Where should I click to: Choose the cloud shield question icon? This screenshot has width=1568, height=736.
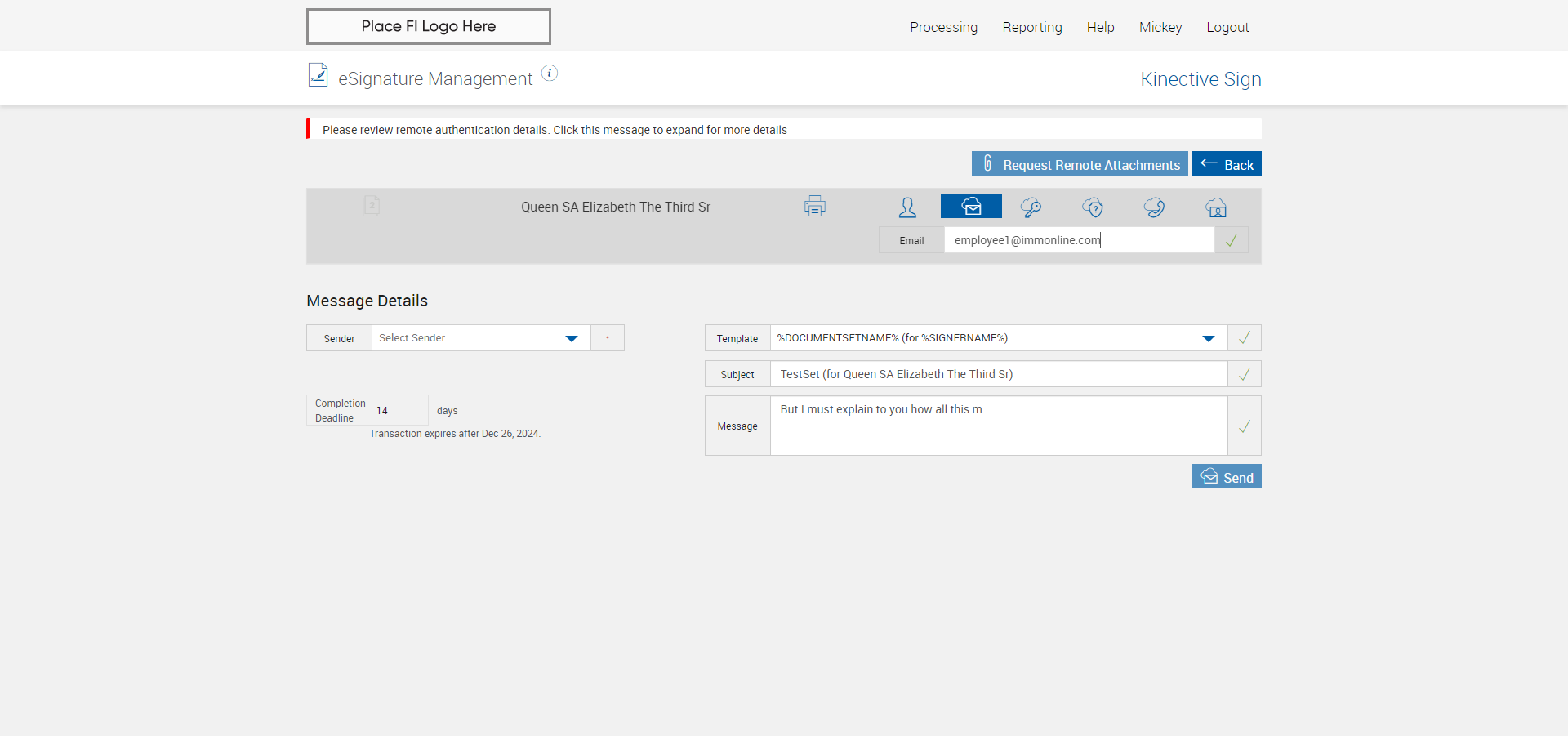pos(1093,207)
